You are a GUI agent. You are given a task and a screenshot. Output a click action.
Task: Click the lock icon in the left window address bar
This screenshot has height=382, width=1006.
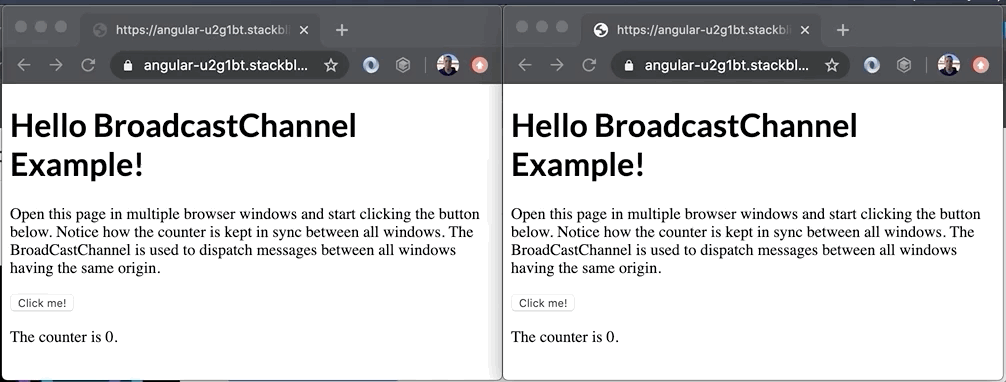[128, 65]
